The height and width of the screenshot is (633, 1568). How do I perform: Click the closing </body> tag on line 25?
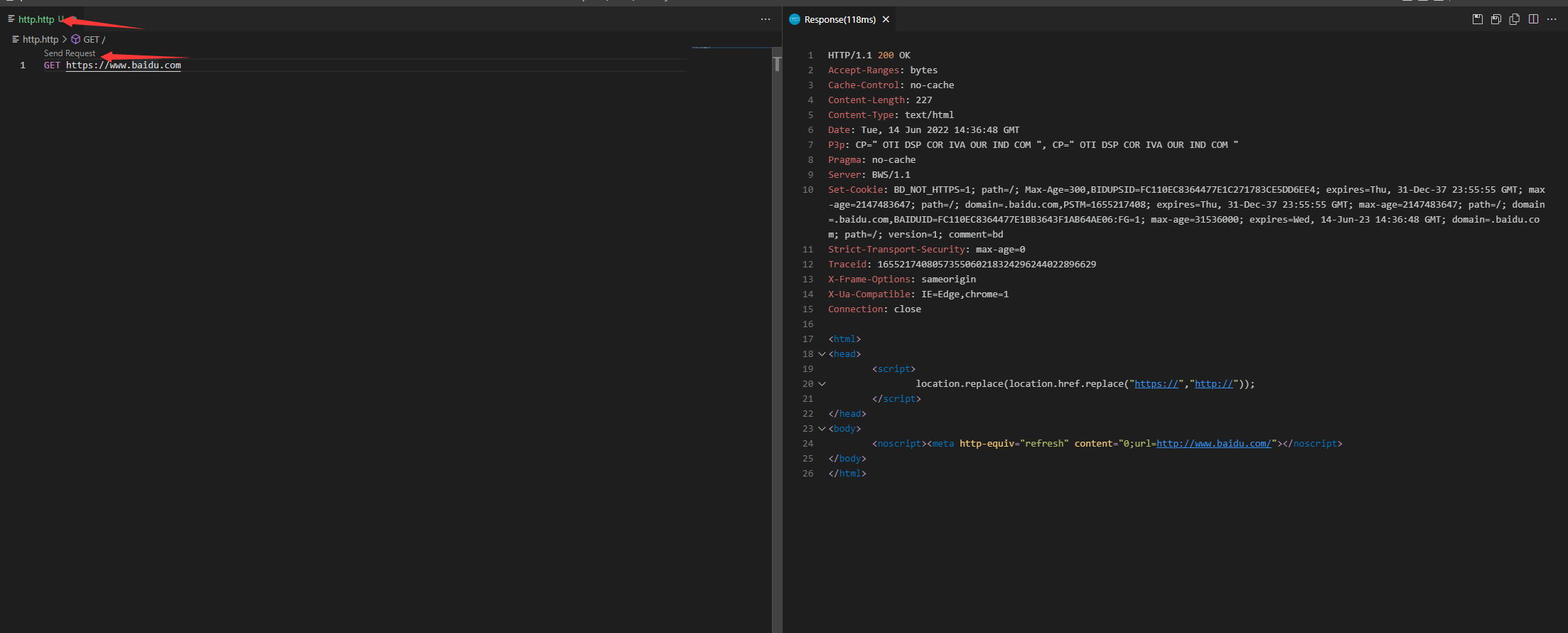click(847, 459)
